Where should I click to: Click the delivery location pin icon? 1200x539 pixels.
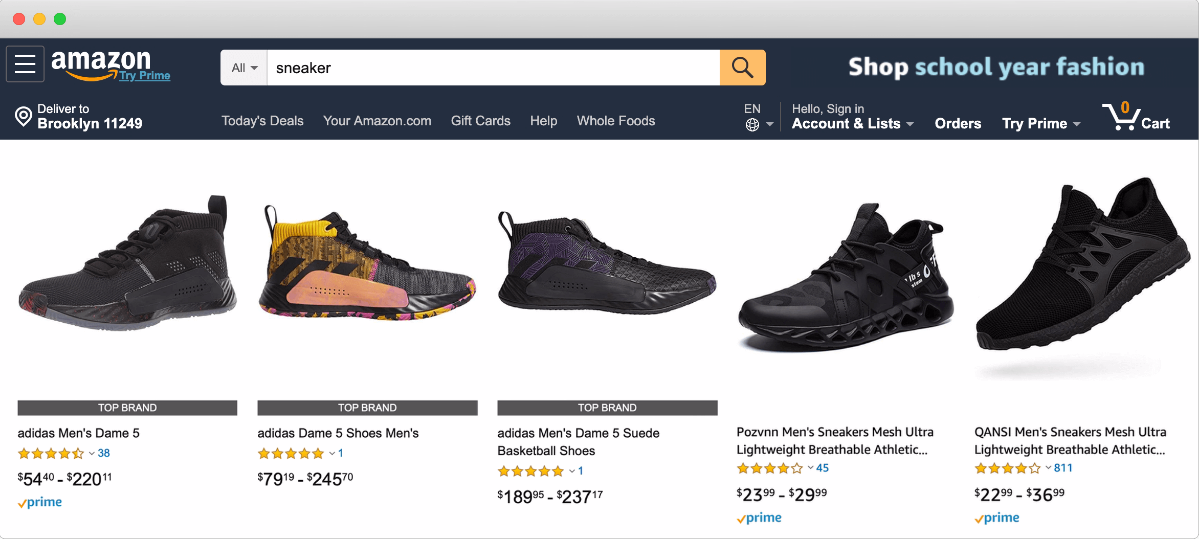click(23, 117)
